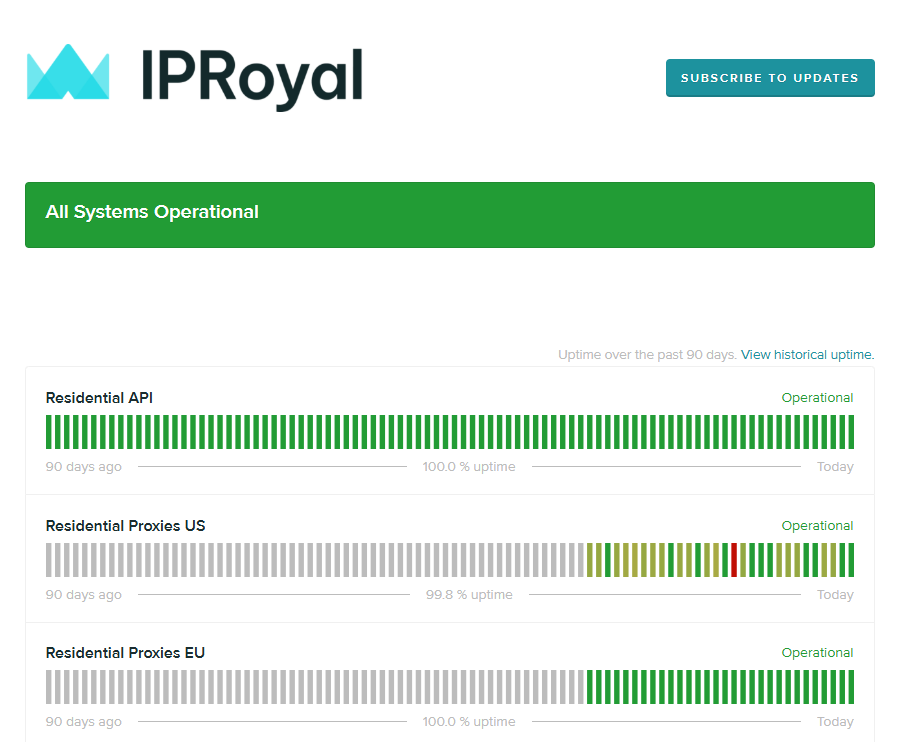Click first grey no-data bar in Residential Proxies US
Image resolution: width=899 pixels, height=742 pixels.
tap(49, 560)
